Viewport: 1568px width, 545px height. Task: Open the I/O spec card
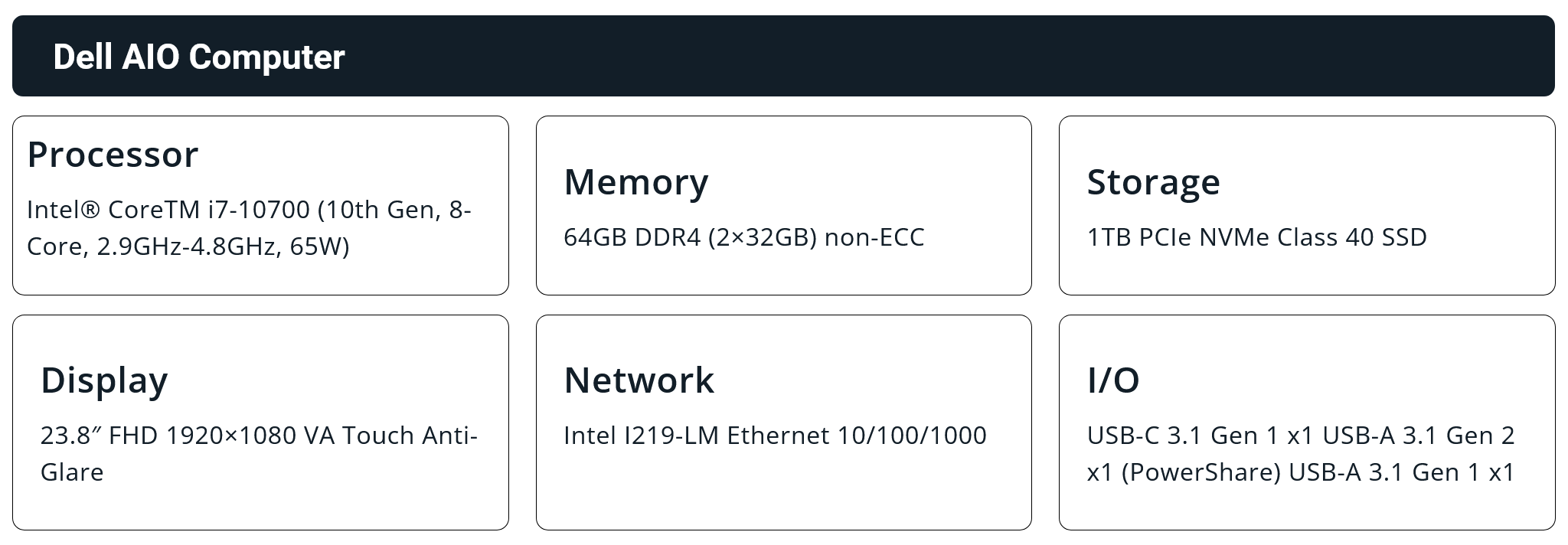(x=1307, y=423)
